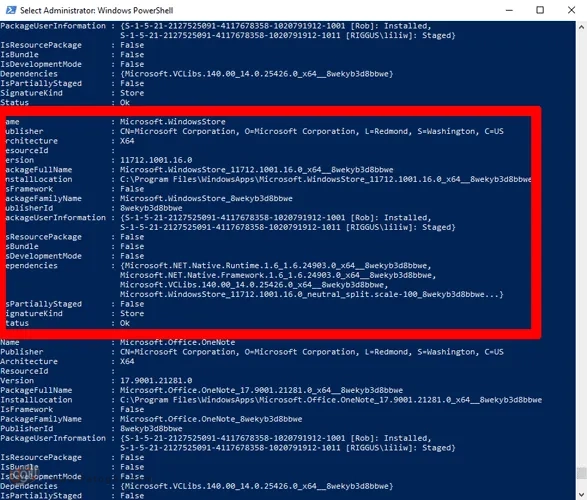The image size is (587, 500).
Task: Click the NET.Native.Runtime dependency line
Action: 276,266
